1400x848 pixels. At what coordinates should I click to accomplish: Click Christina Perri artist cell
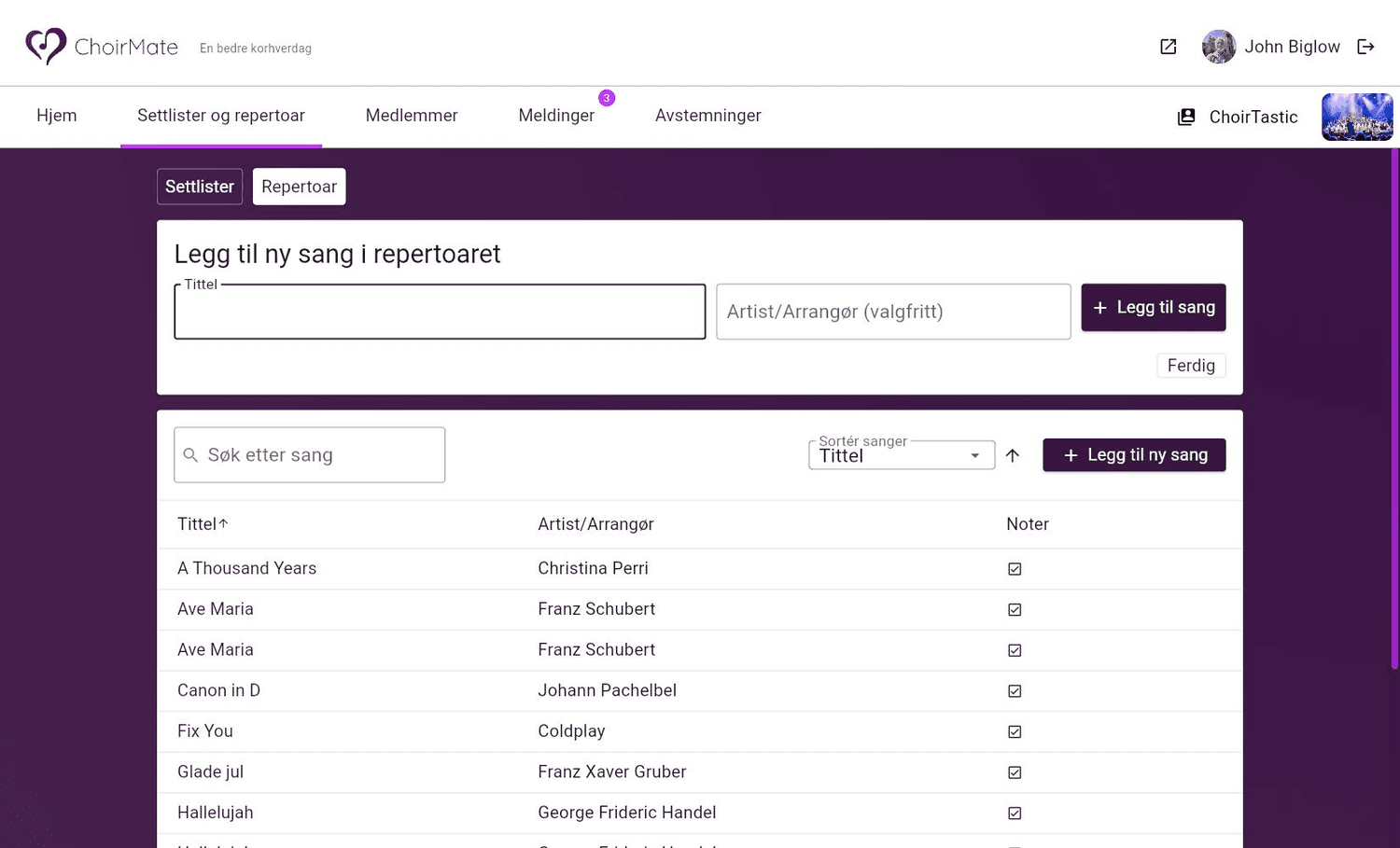click(x=593, y=568)
